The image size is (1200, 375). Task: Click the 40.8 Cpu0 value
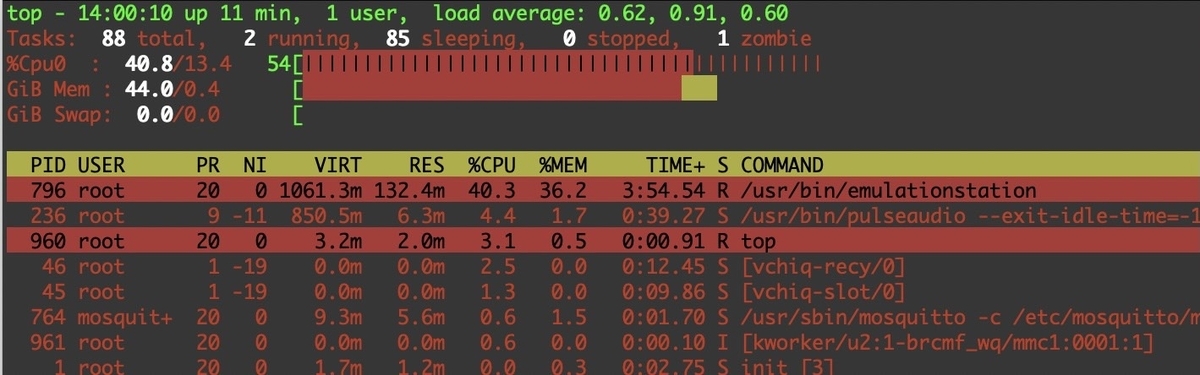point(148,65)
